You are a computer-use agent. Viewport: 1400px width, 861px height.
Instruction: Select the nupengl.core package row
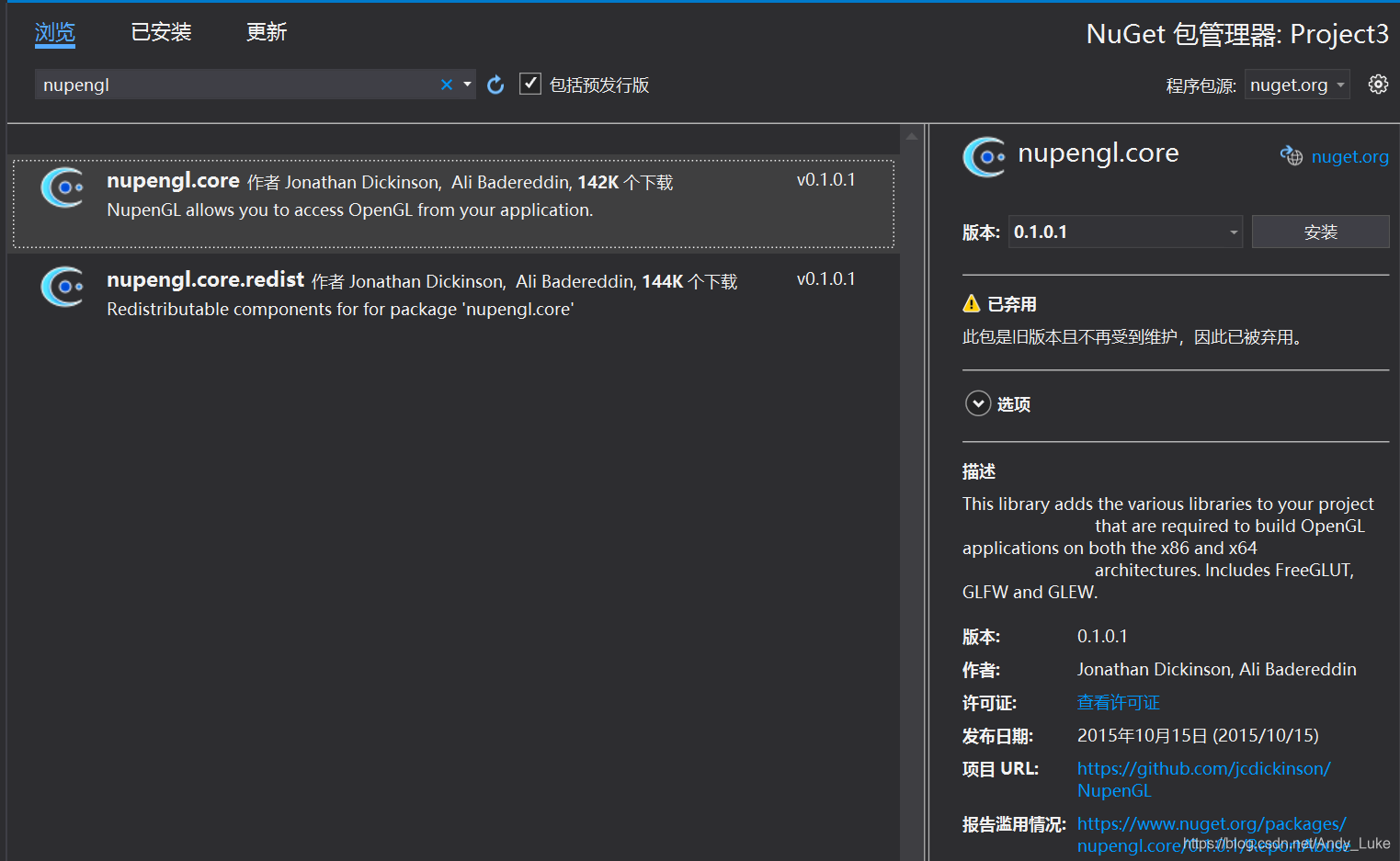tap(453, 204)
